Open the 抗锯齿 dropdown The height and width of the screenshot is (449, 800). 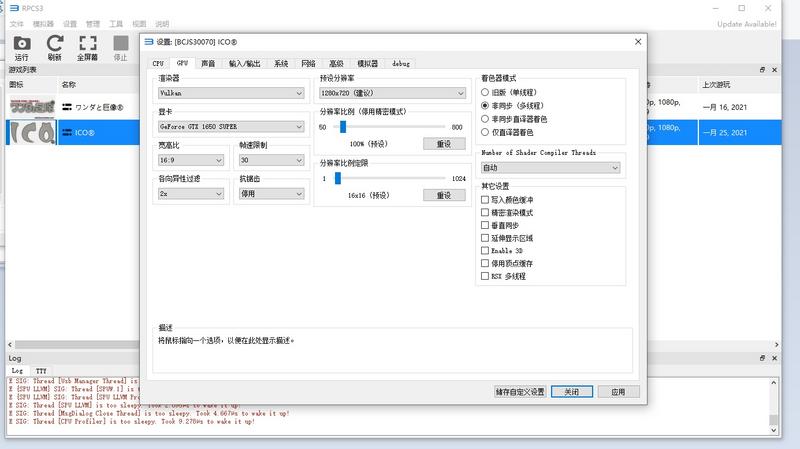click(x=271, y=194)
